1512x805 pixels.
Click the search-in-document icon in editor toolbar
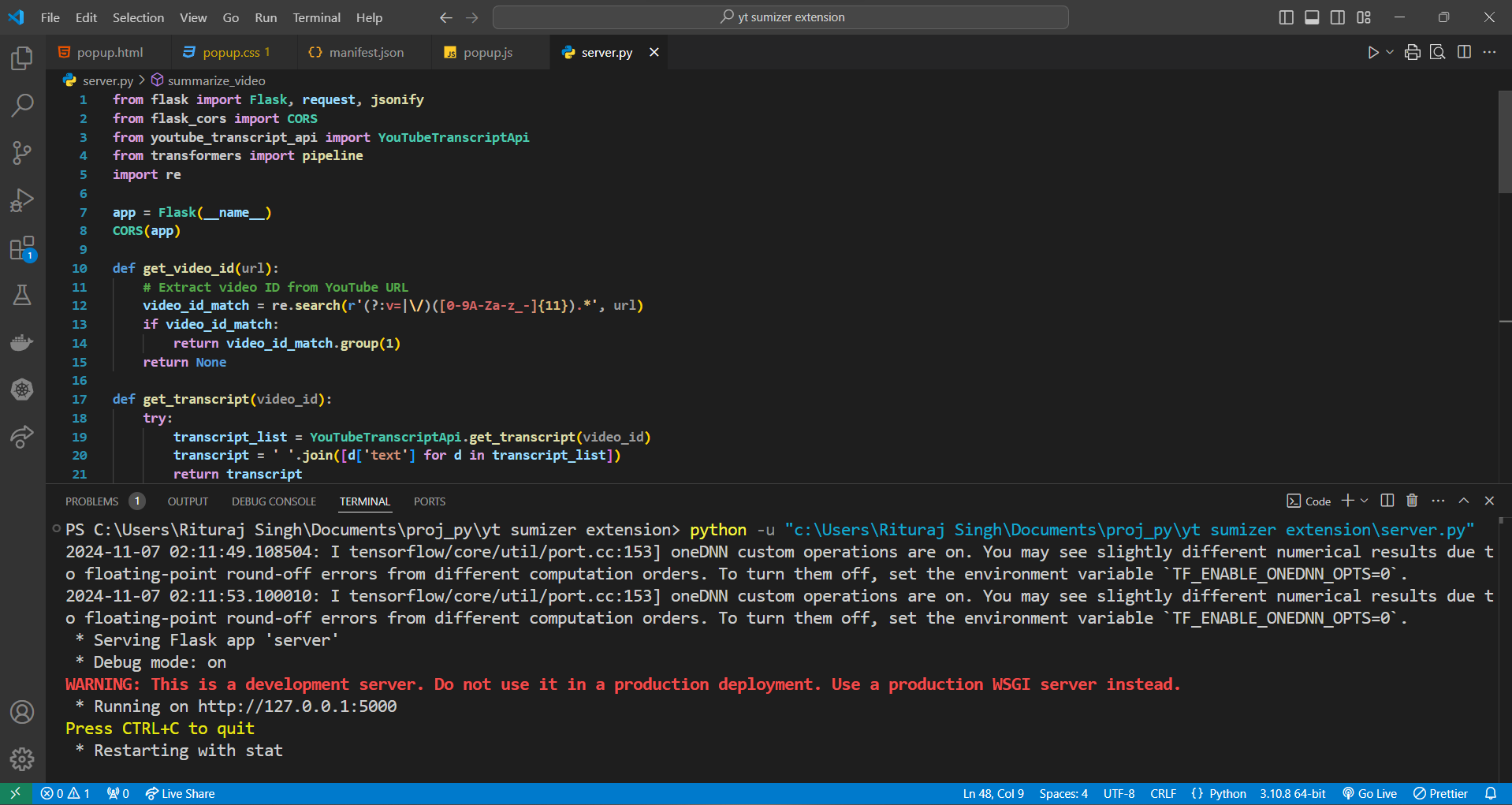click(1438, 52)
